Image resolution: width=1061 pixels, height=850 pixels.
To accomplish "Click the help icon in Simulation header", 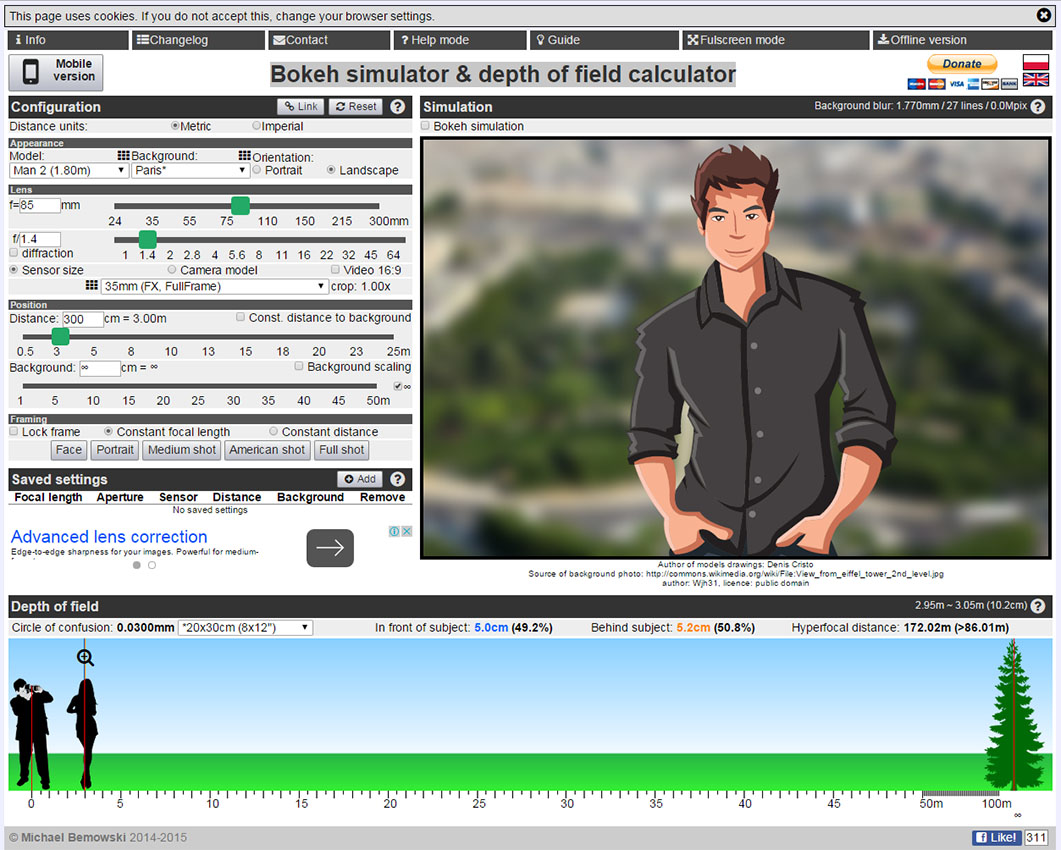I will [1038, 107].
